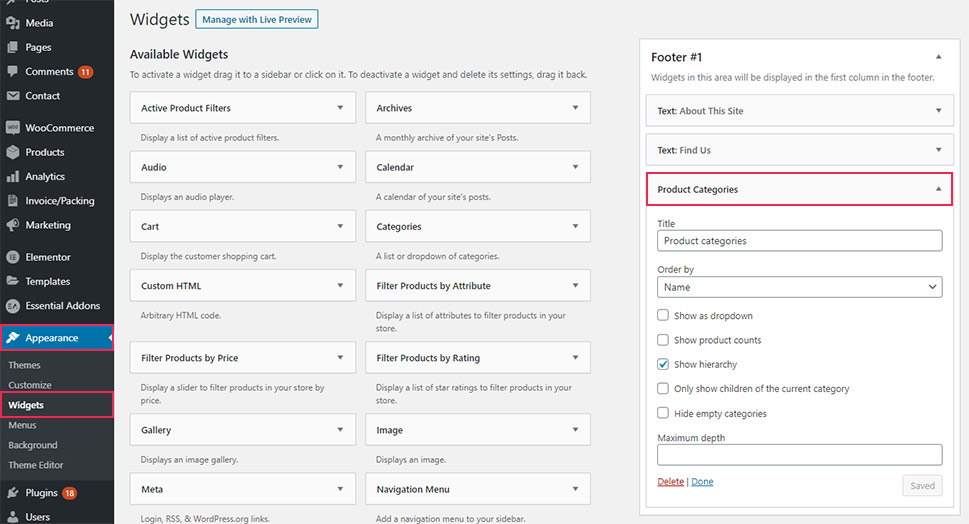Viewport: 969px width, 524px height.
Task: Go to Theme Editor in Appearance menu
Action: (x=36, y=465)
